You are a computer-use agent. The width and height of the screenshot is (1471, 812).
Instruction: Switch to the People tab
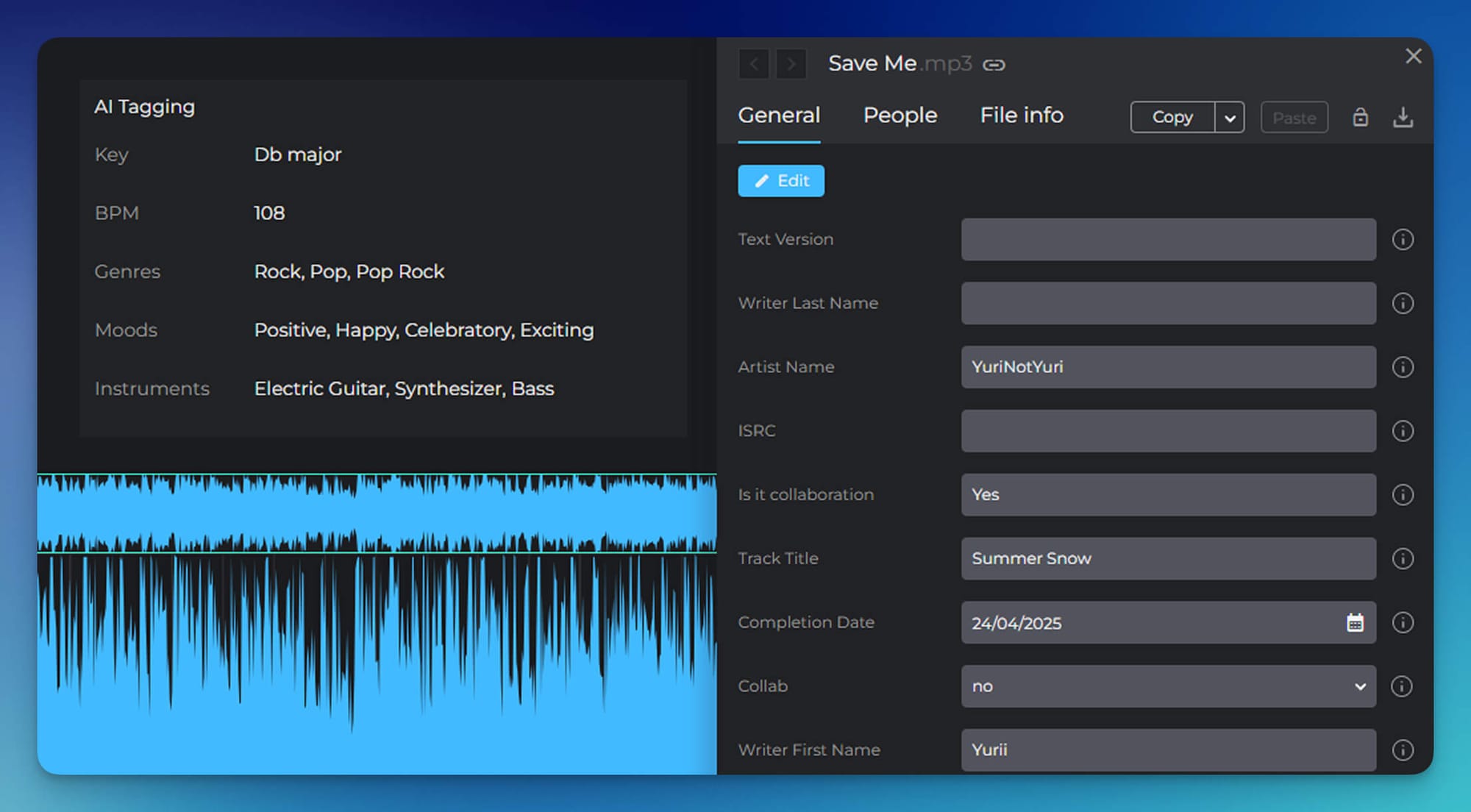click(900, 115)
